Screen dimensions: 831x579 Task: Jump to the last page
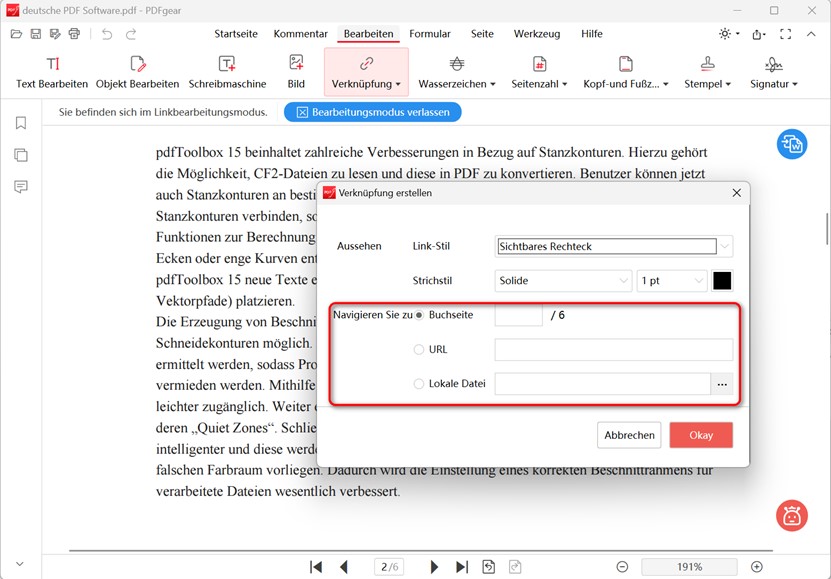coord(462,567)
